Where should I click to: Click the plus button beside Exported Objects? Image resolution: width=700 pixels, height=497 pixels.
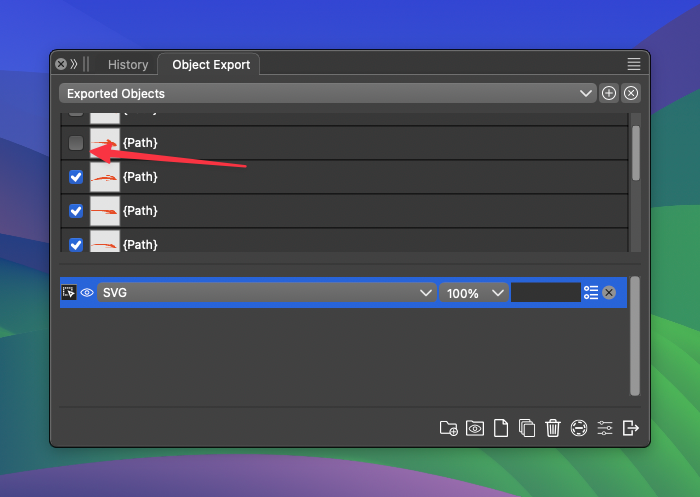pos(609,93)
